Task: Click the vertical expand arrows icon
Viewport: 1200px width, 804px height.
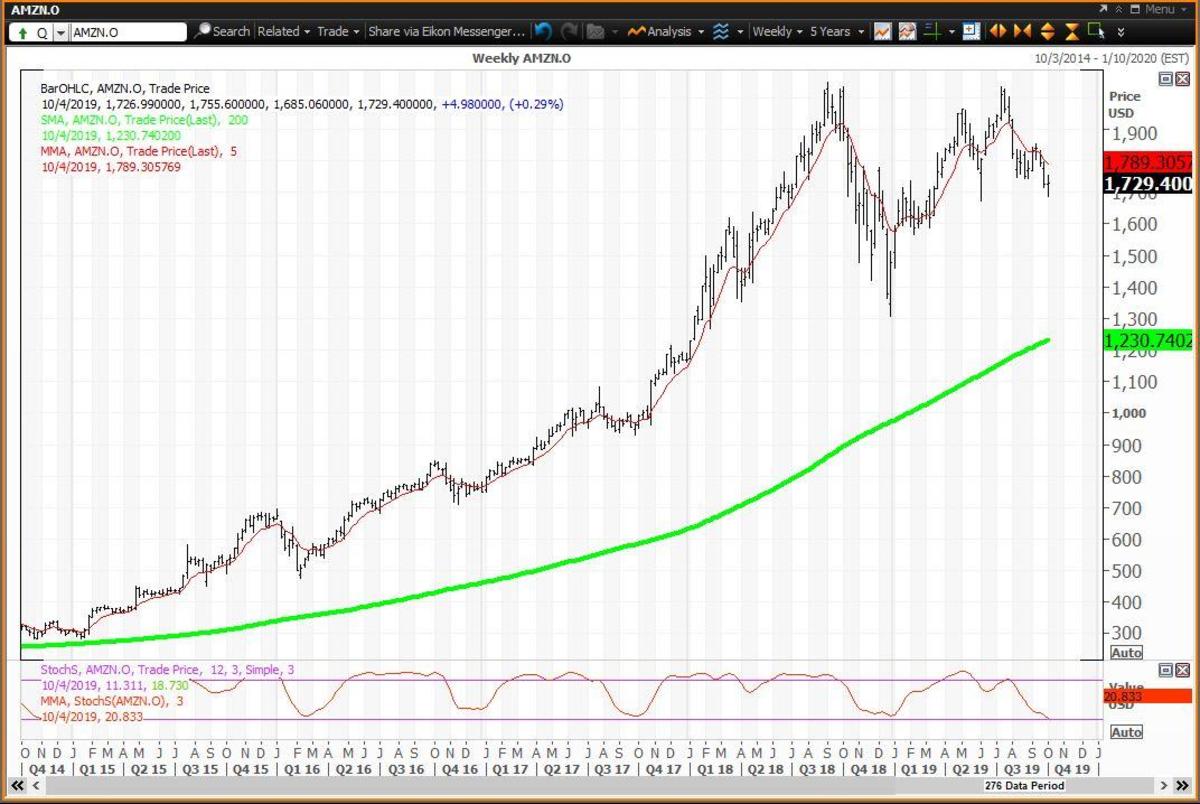Action: tap(1047, 32)
